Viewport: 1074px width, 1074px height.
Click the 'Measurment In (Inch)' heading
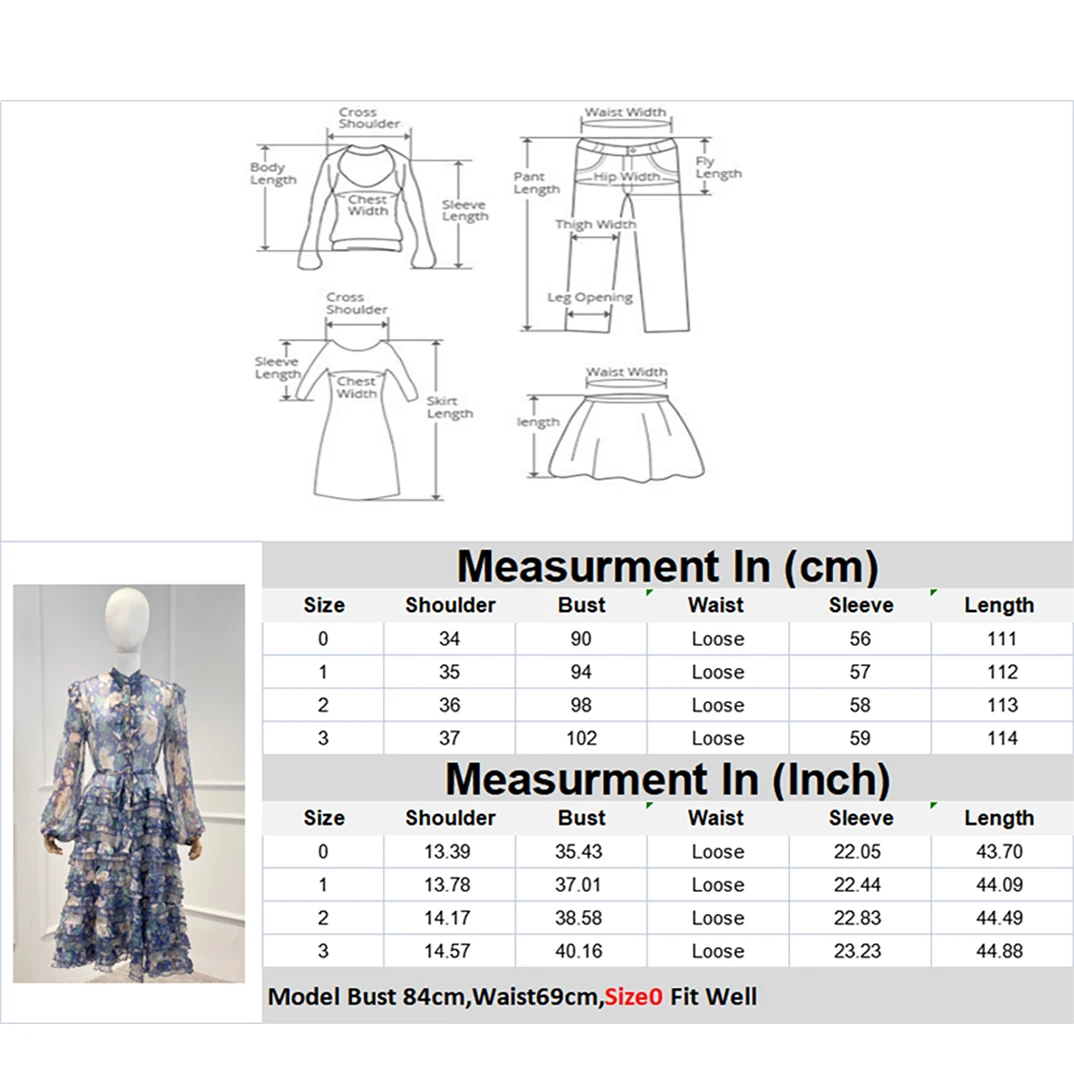(667, 779)
